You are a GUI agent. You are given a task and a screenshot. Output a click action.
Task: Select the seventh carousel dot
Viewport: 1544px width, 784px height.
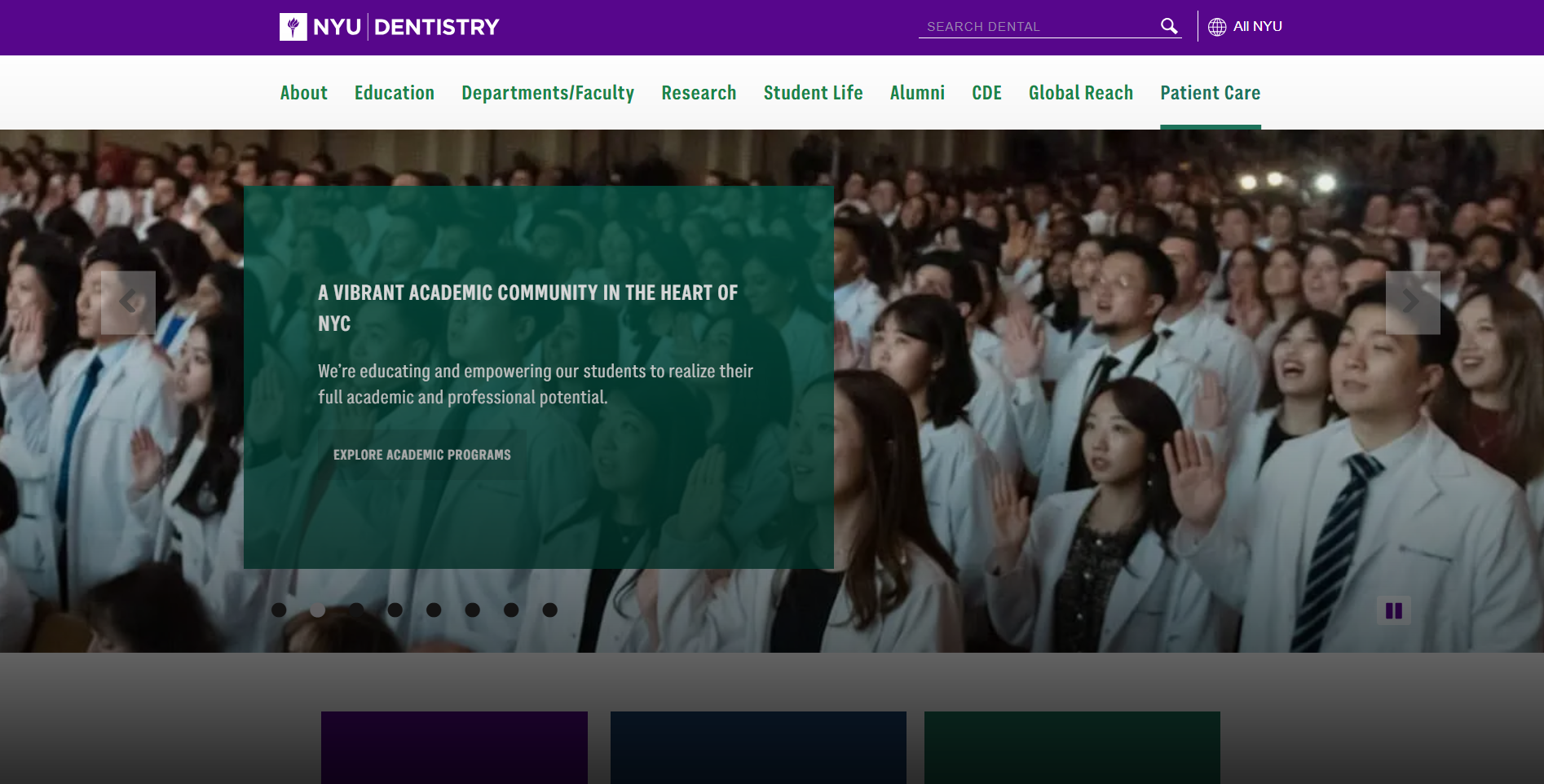pyautogui.click(x=511, y=610)
